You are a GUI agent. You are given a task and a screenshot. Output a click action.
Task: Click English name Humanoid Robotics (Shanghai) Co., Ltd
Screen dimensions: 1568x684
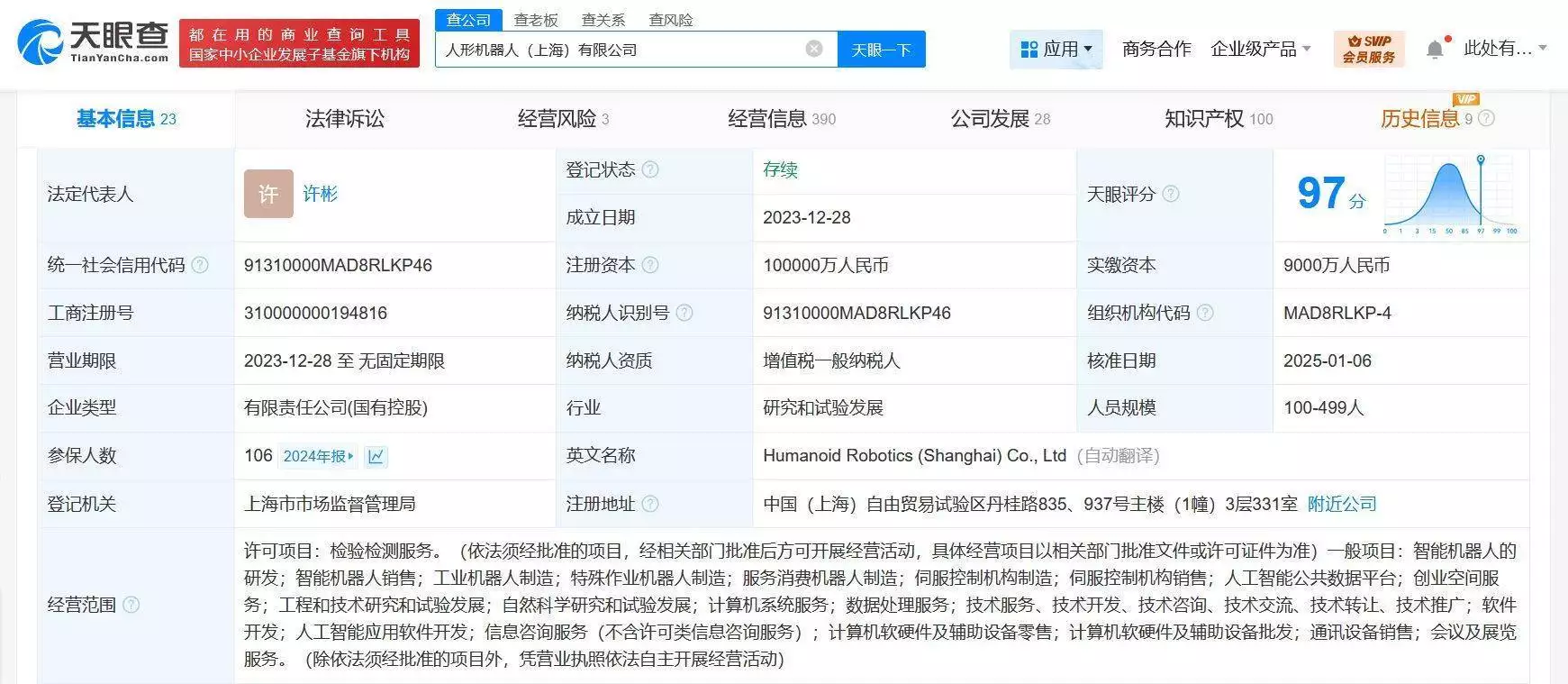pos(914,456)
